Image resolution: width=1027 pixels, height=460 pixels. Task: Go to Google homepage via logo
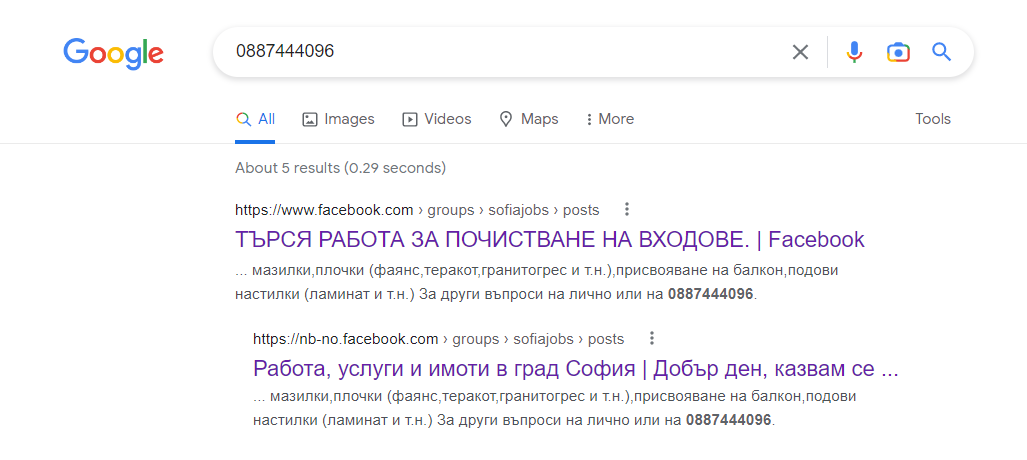point(113,54)
